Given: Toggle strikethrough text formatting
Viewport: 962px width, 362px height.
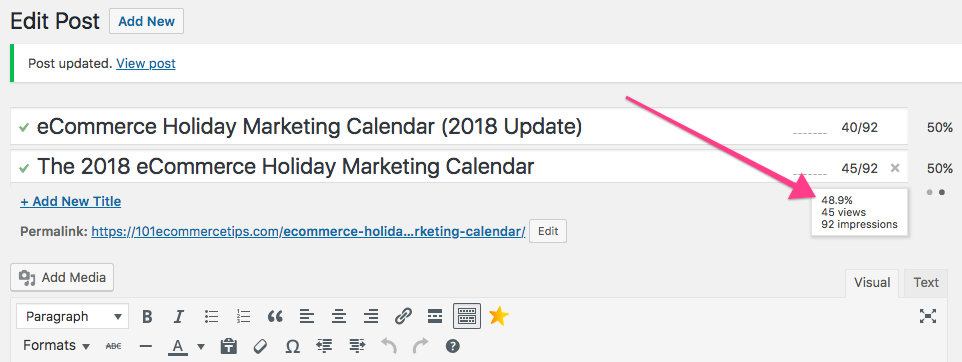Looking at the screenshot, I should pyautogui.click(x=114, y=346).
